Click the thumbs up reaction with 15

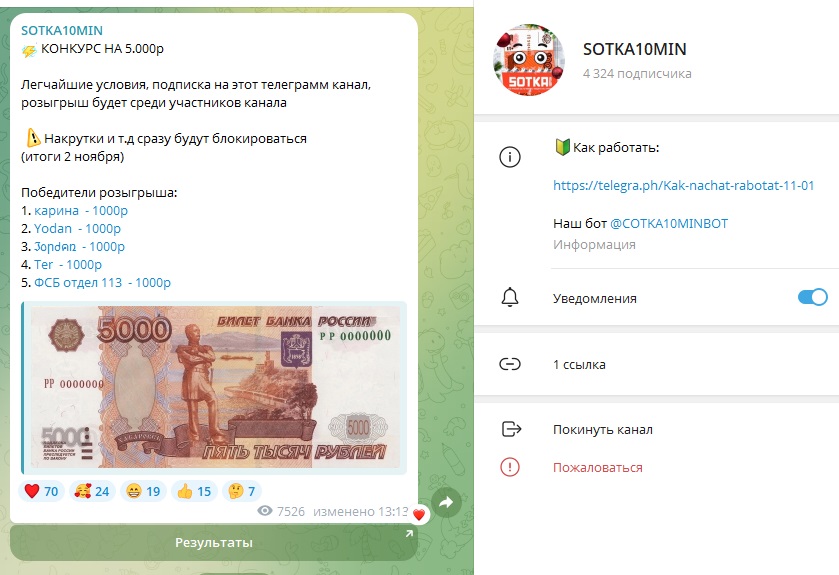point(194,491)
